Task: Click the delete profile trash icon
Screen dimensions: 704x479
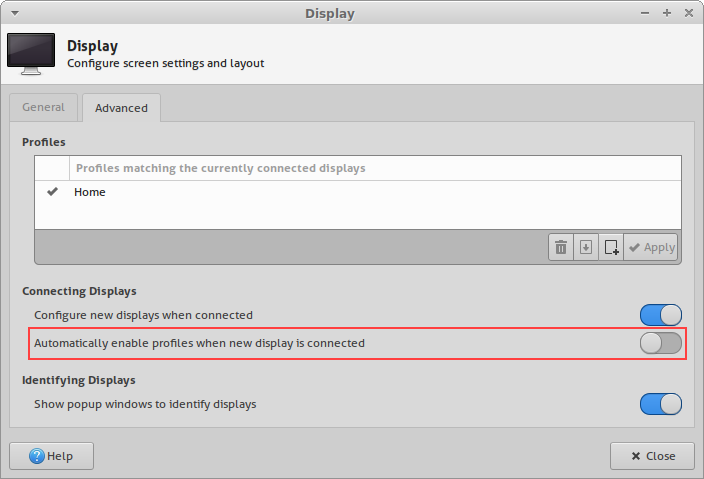Action: pos(561,247)
